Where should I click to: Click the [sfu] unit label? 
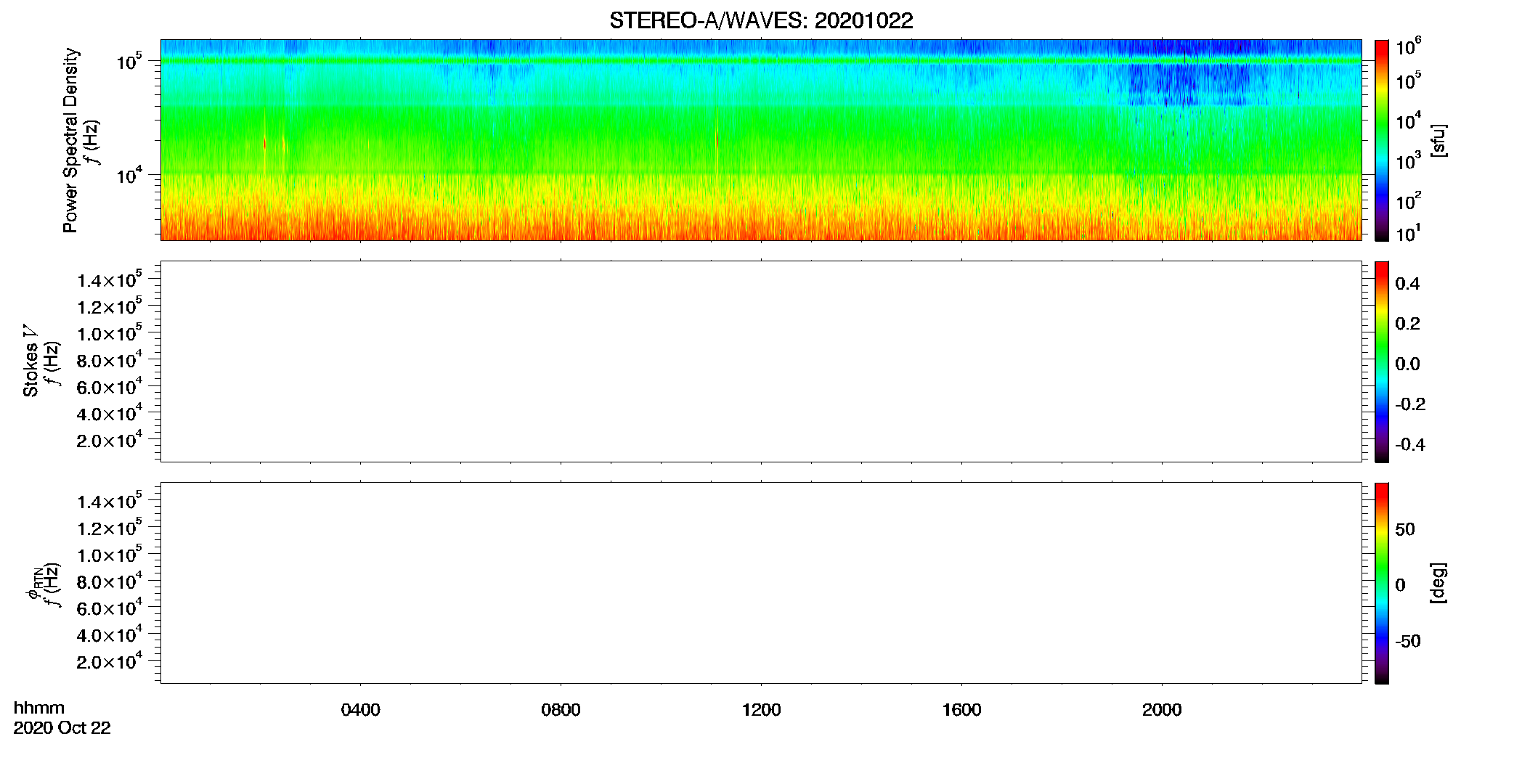1438,140
